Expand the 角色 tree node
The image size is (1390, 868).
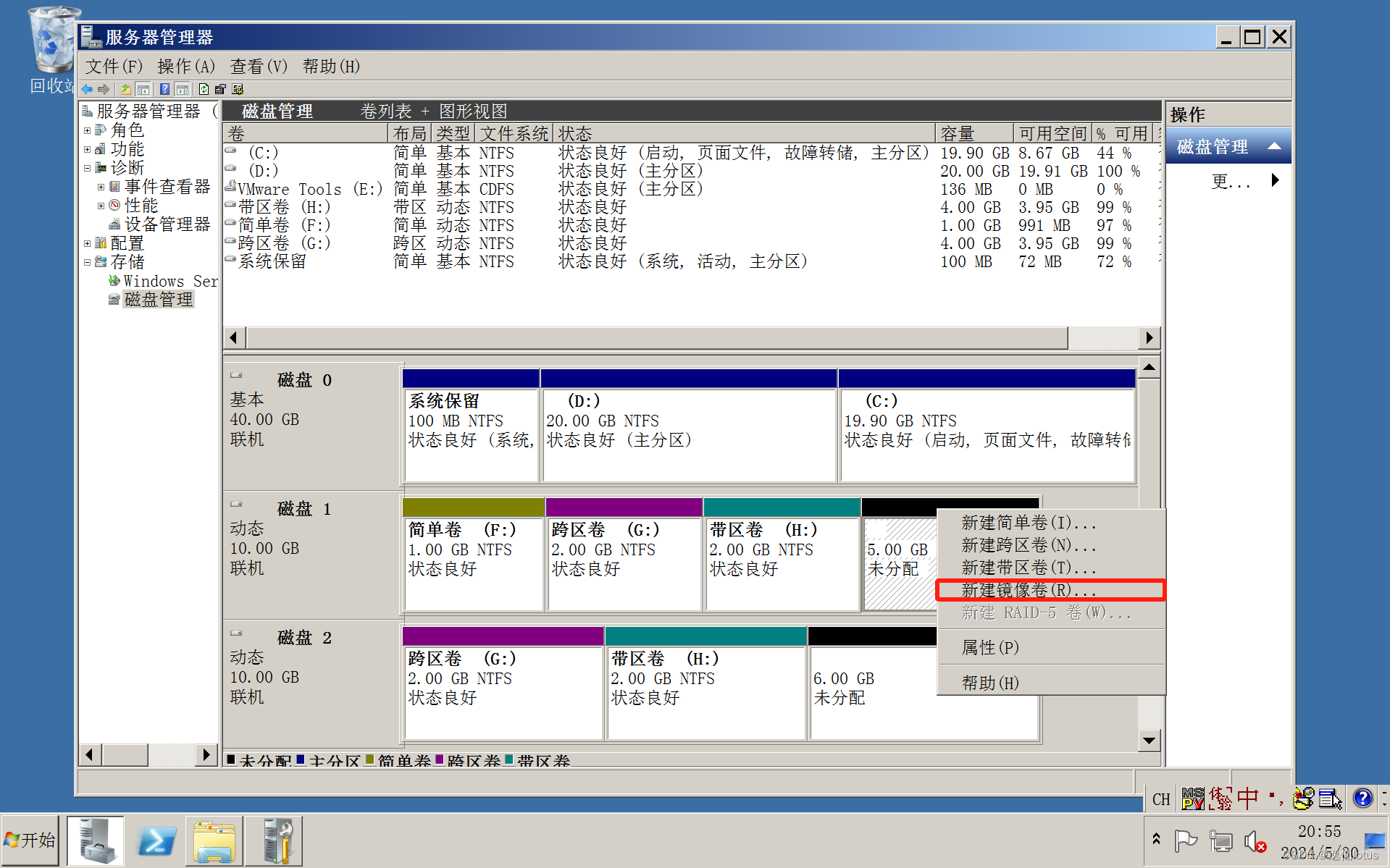87,131
